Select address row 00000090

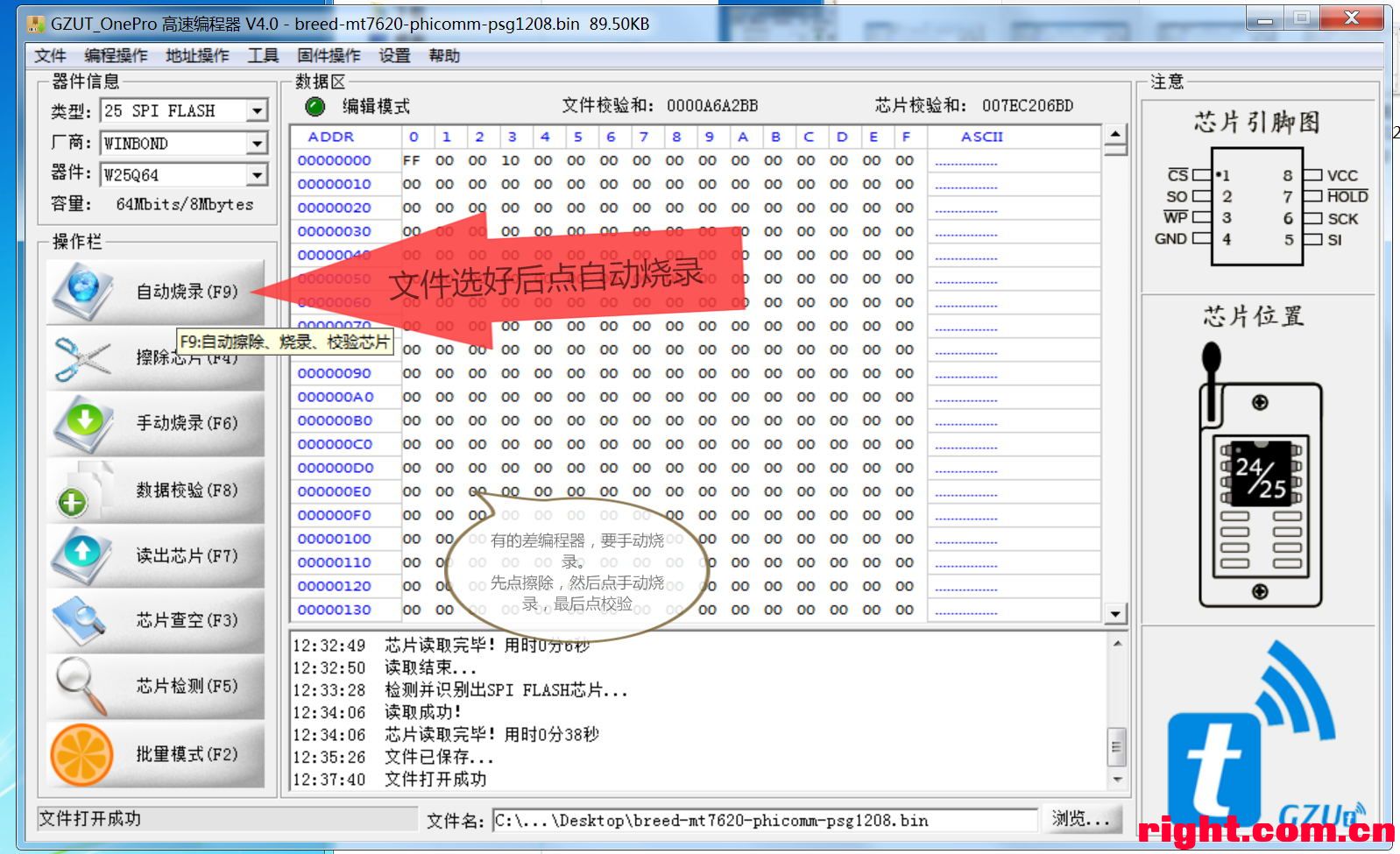click(334, 373)
